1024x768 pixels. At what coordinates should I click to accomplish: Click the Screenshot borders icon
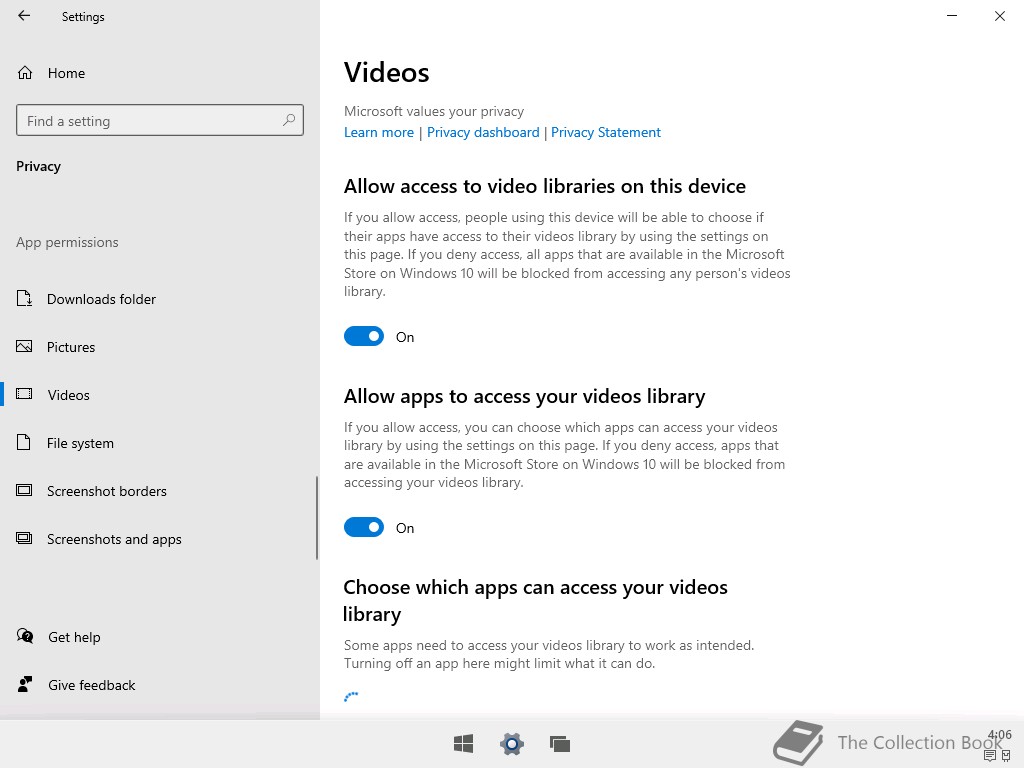[x=24, y=490]
